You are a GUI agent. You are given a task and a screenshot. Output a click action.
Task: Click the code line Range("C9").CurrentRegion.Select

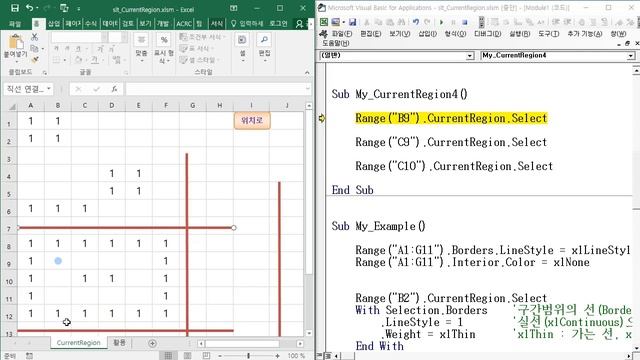pyautogui.click(x=451, y=142)
